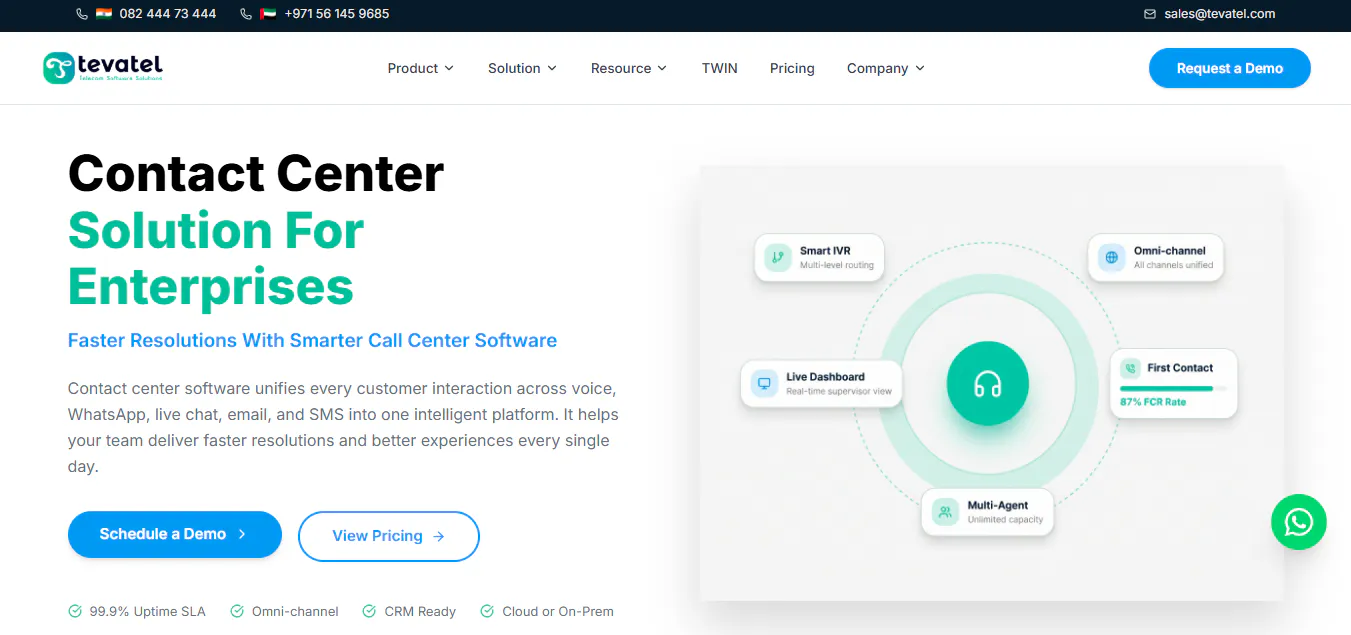Select the Omni-channel card title
This screenshot has height=635, width=1351.
pos(1169,251)
